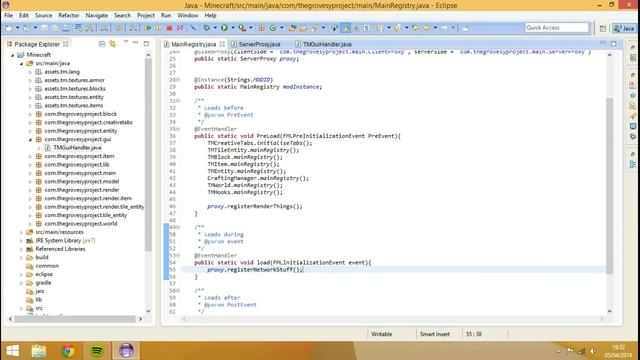This screenshot has width=640, height=360.
Task: Click the Next Annotation toolbar icon
Action: [x=379, y=28]
